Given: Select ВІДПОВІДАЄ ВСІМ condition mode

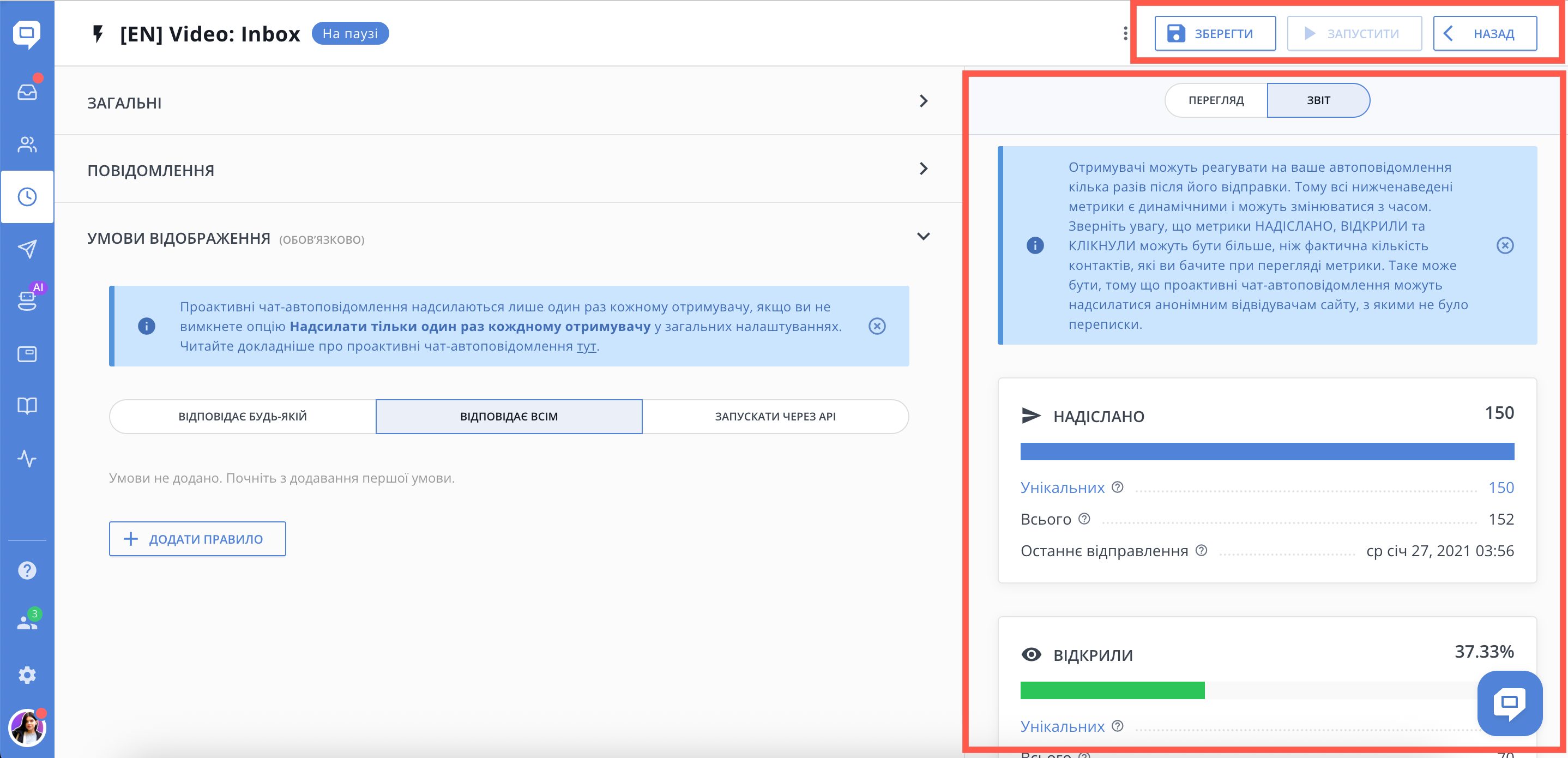Looking at the screenshot, I should pos(509,417).
